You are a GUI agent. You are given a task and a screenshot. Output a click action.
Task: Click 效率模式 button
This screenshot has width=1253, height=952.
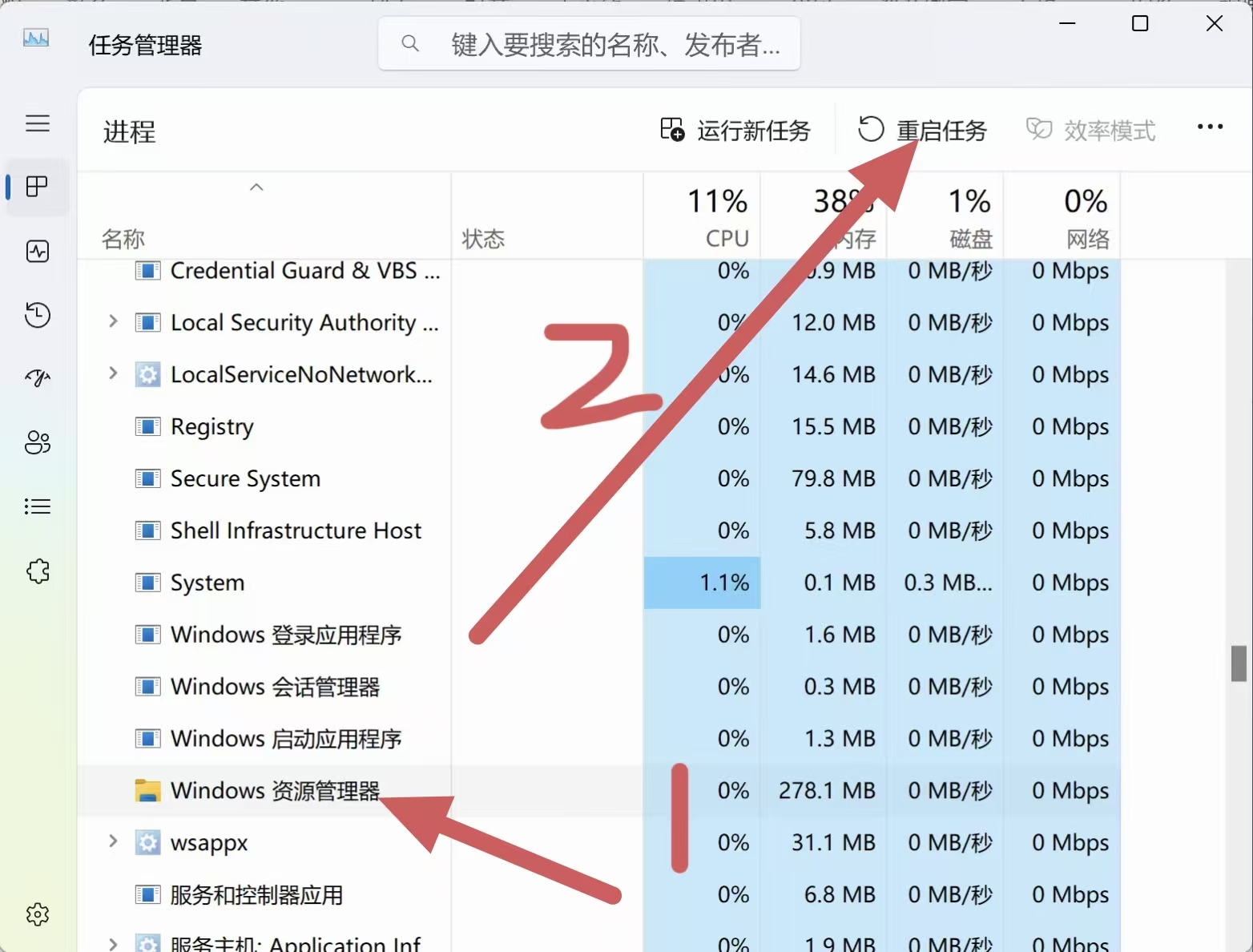1091,130
